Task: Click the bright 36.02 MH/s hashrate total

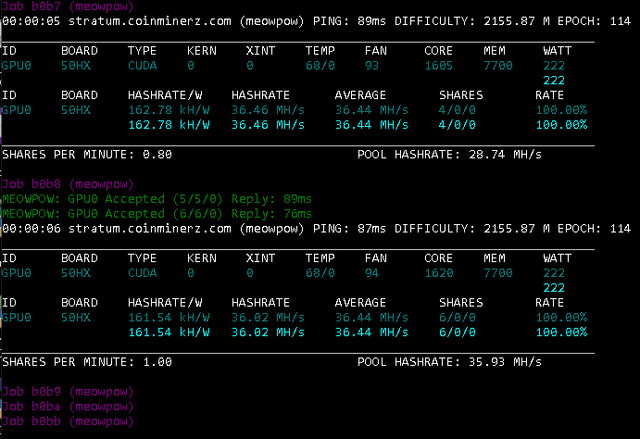Action: click(x=268, y=333)
